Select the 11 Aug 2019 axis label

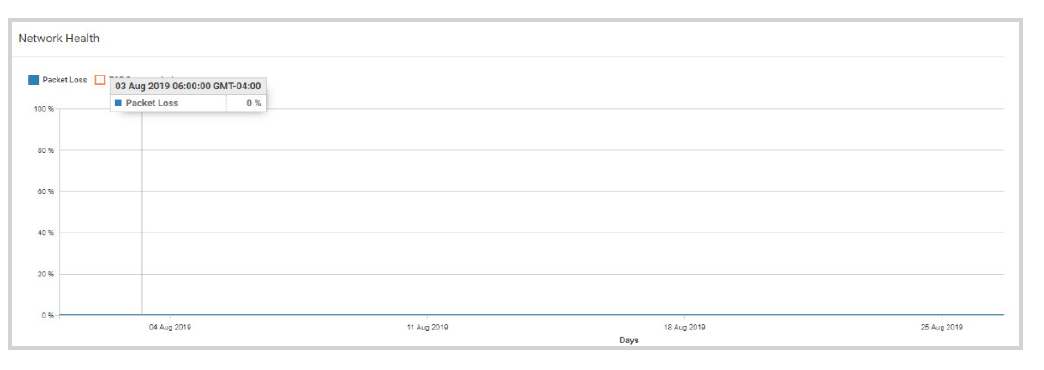pyautogui.click(x=427, y=327)
